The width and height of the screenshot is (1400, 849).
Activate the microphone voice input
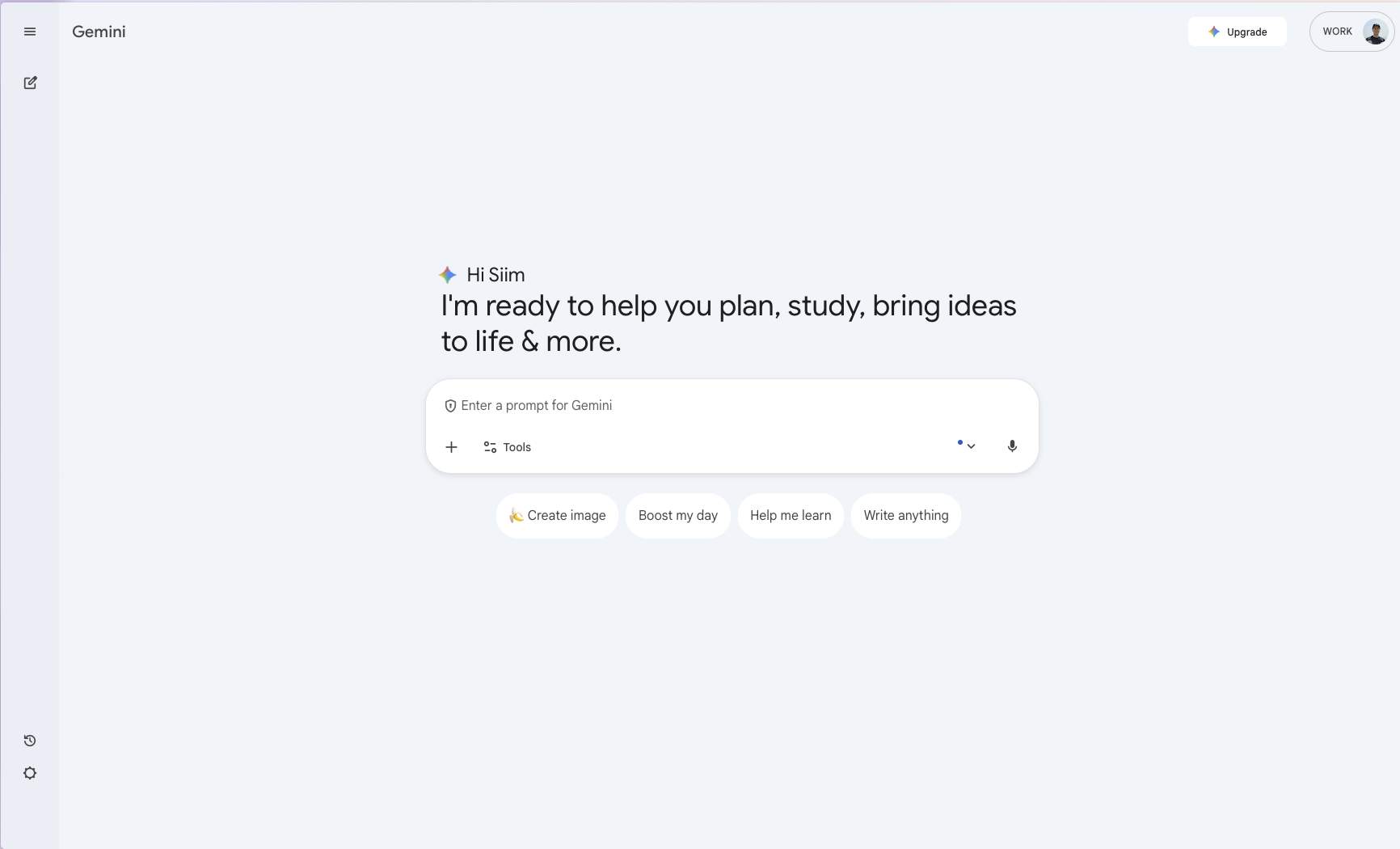point(1012,446)
